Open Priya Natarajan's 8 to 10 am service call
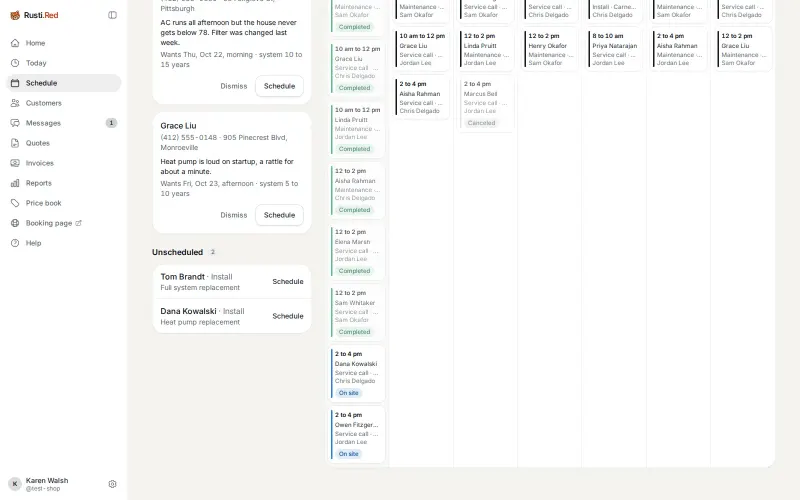Screen dimensions: 800x500 [x=615, y=49]
